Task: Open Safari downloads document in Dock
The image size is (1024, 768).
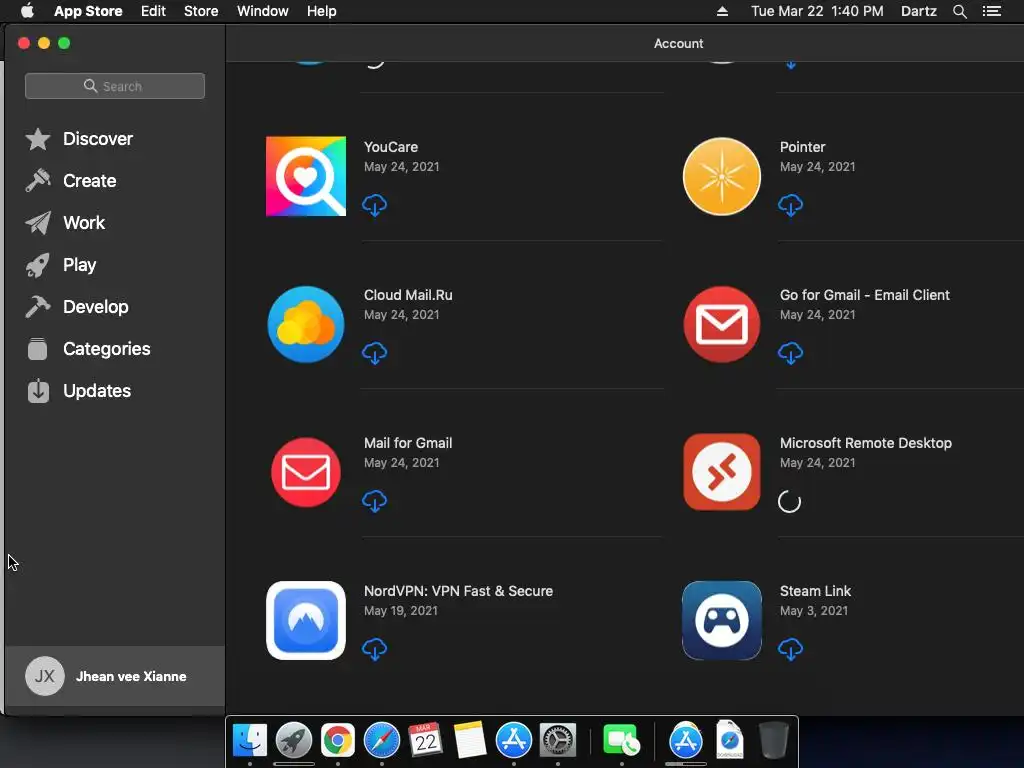Action: (x=729, y=739)
